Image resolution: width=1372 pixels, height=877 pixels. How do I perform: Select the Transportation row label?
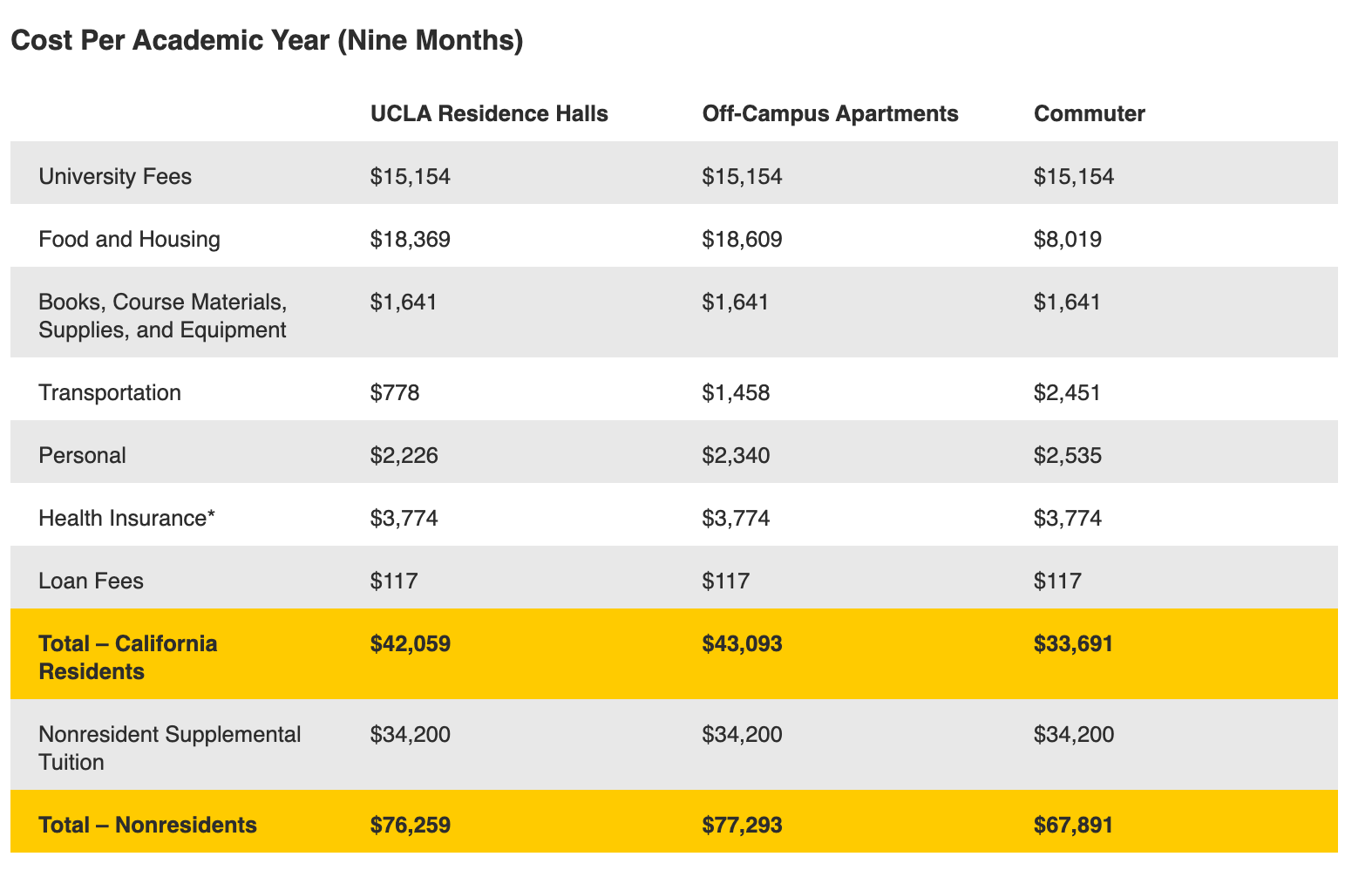tap(110, 392)
